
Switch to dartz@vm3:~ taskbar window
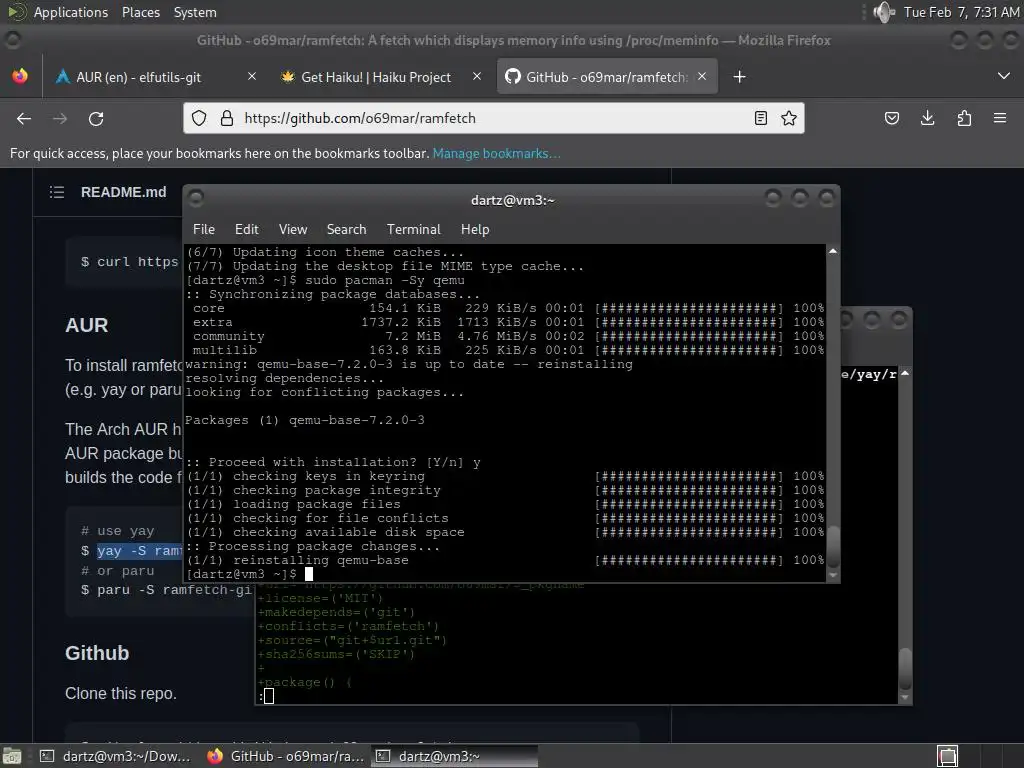pos(455,756)
